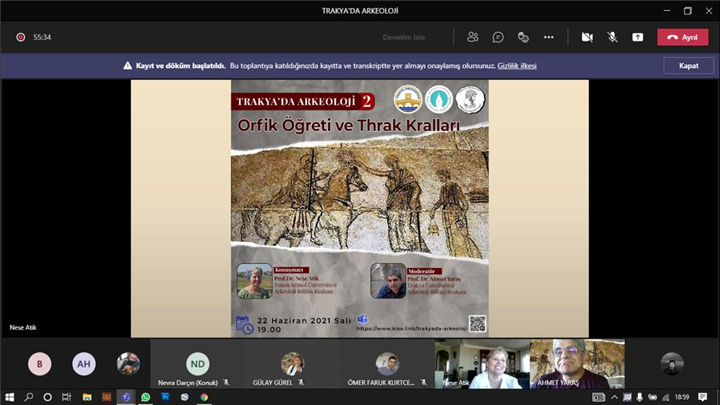
Task: Select AHMET YARAŞ video tile
Action: point(577,364)
